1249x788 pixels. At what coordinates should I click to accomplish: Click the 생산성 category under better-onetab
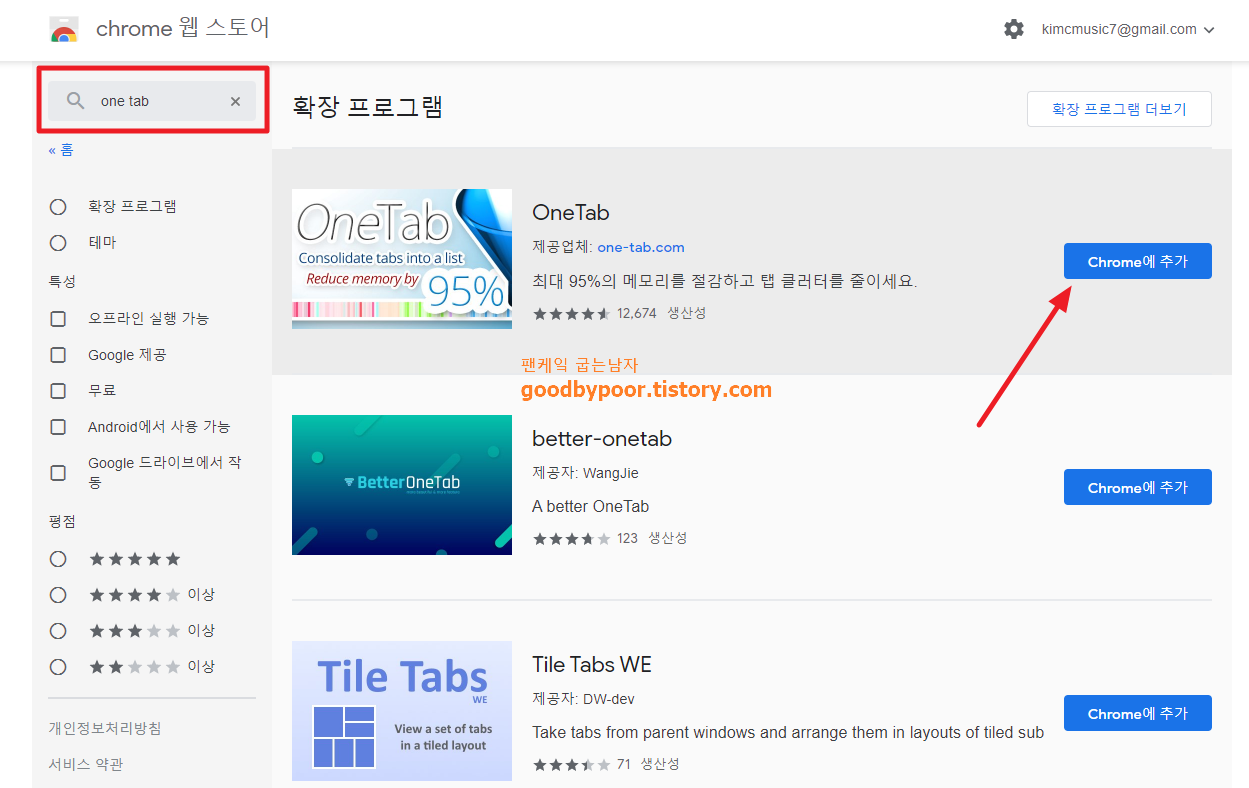(x=667, y=538)
